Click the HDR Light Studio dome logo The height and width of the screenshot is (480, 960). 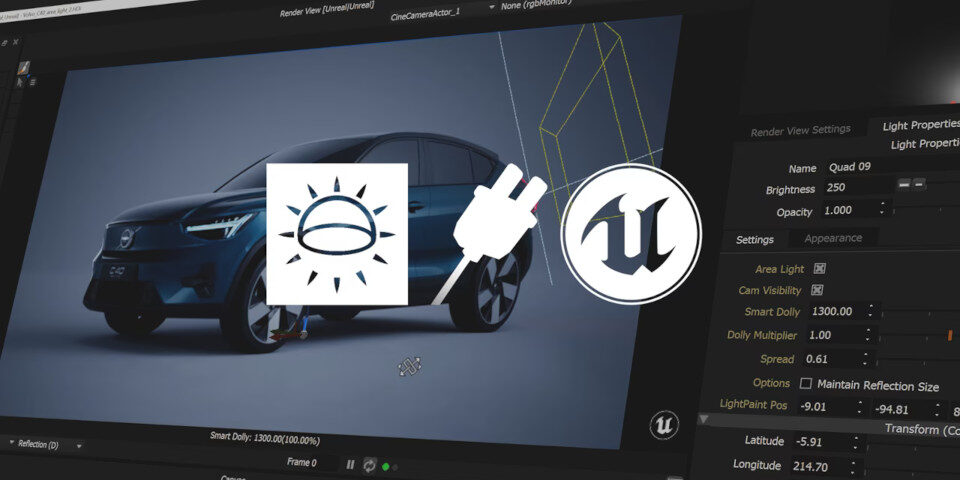tap(336, 234)
